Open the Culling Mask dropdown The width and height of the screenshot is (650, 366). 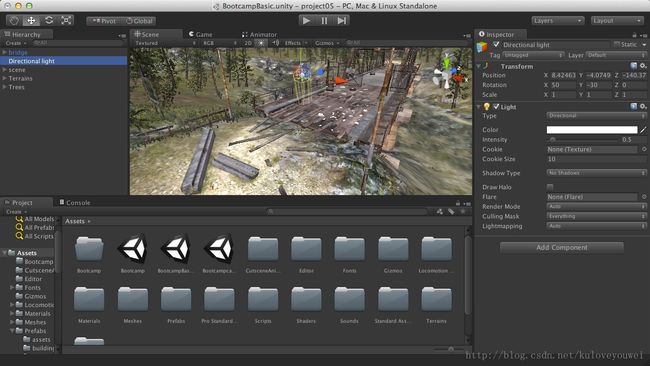(x=596, y=216)
